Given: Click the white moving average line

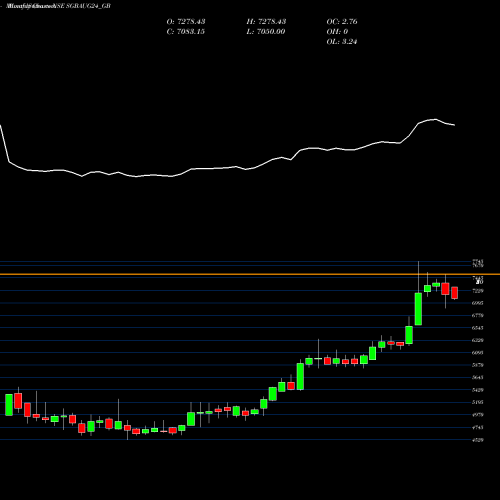Looking at the screenshot, I should 227,167.
